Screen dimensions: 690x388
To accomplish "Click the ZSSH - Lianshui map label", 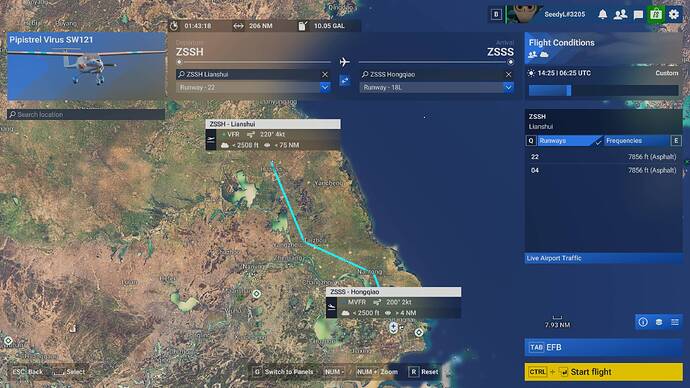I will tap(273, 124).
